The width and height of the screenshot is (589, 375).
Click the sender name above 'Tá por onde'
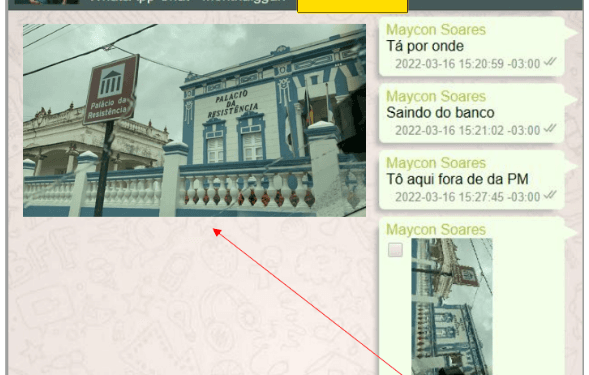436,30
